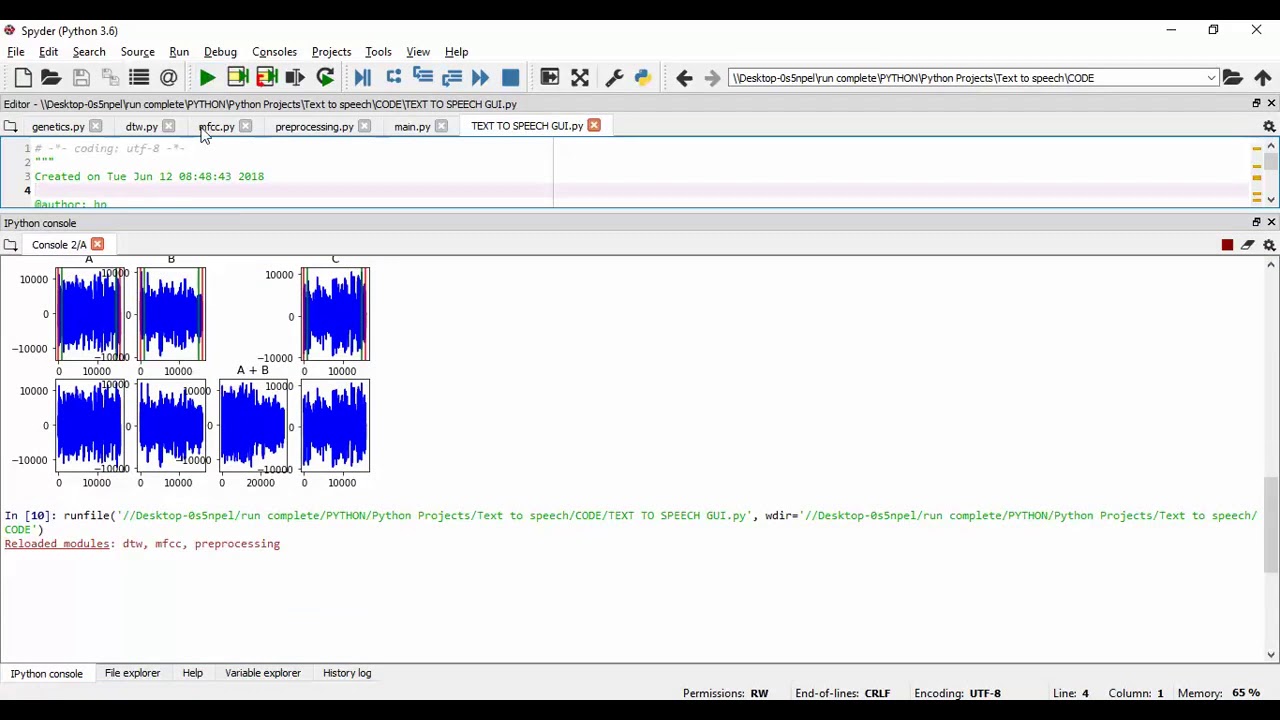Switch to the Variable explorer tab
1280x720 pixels.
click(x=262, y=673)
